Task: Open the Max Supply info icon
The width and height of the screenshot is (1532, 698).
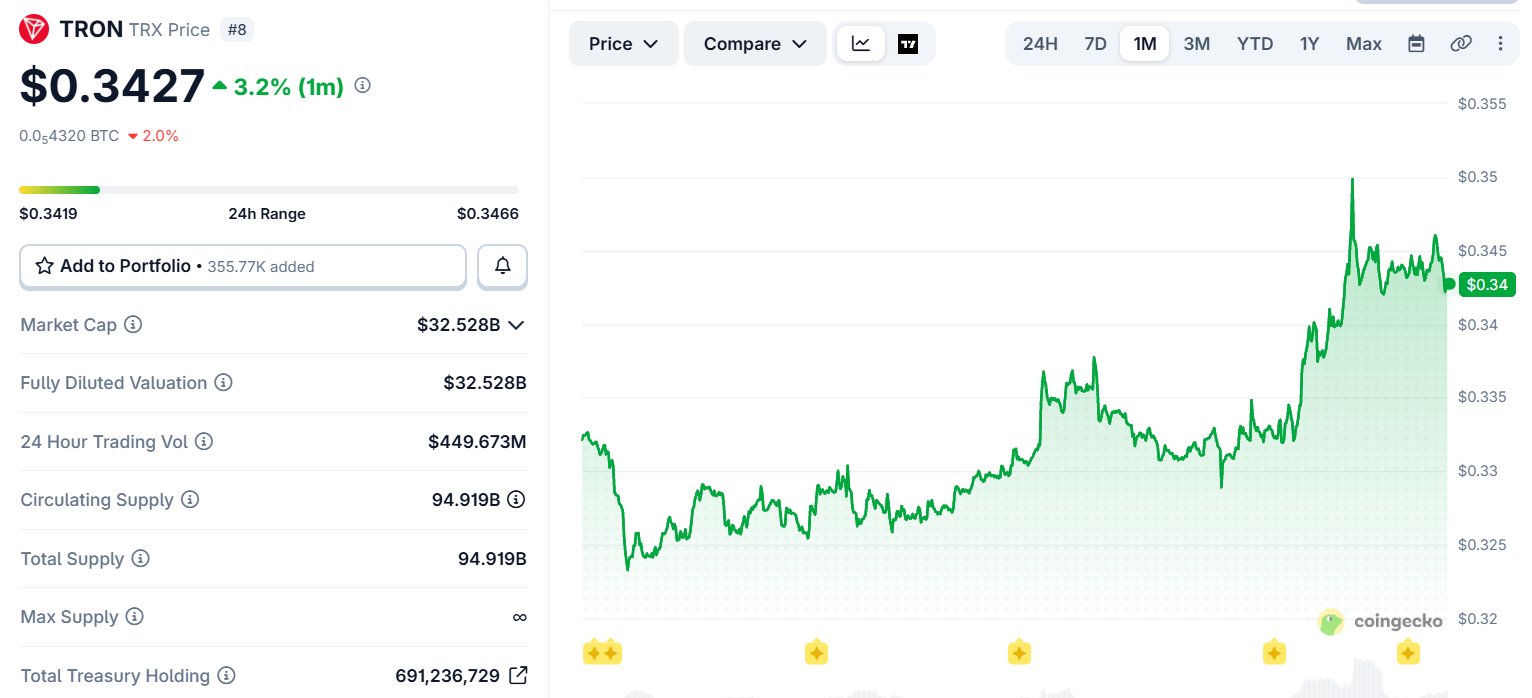Action: point(135,617)
